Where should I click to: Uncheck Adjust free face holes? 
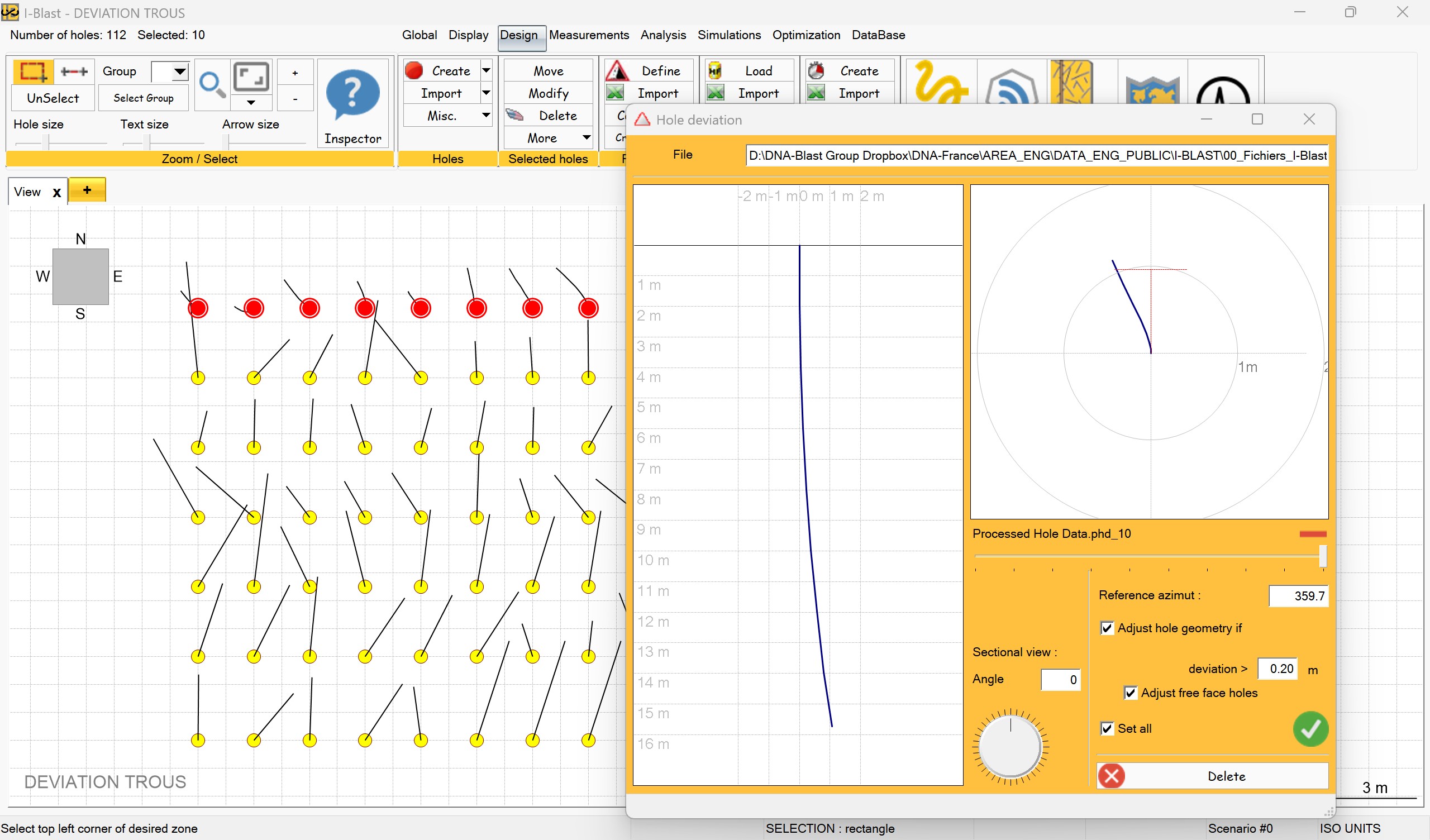1131,693
